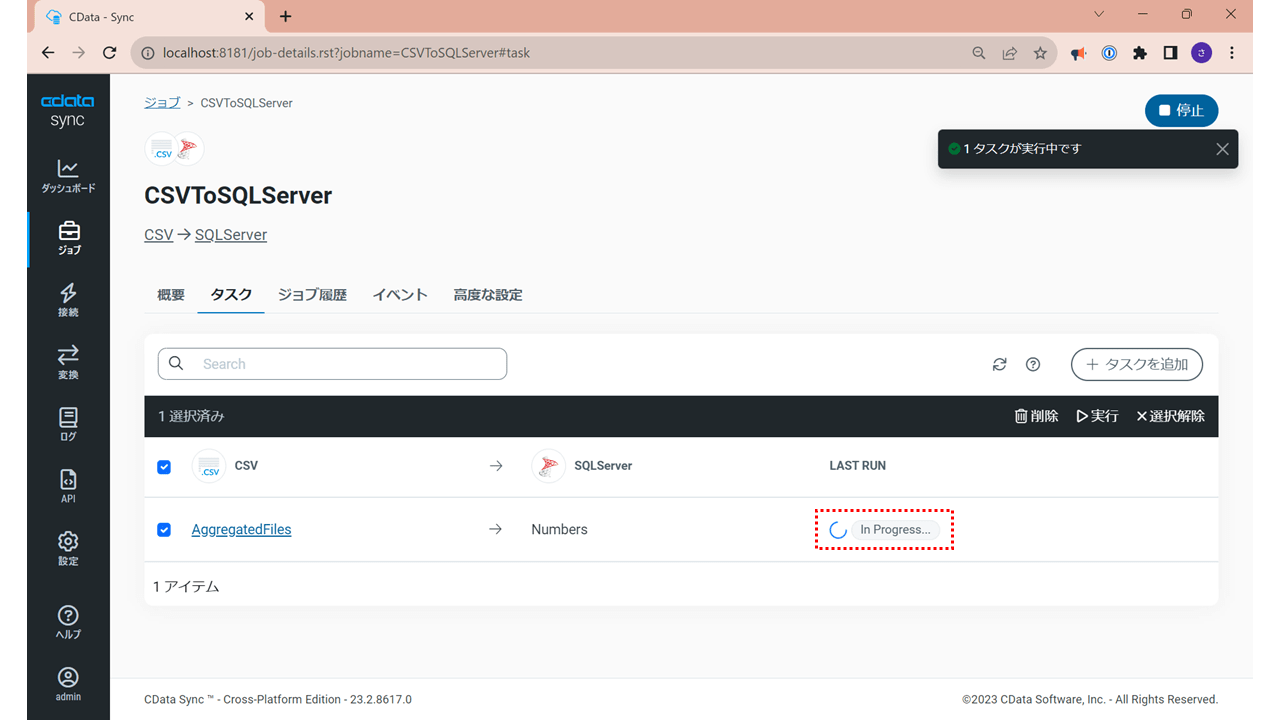Reload the page in the browser
1280x720 pixels.
coord(110,53)
